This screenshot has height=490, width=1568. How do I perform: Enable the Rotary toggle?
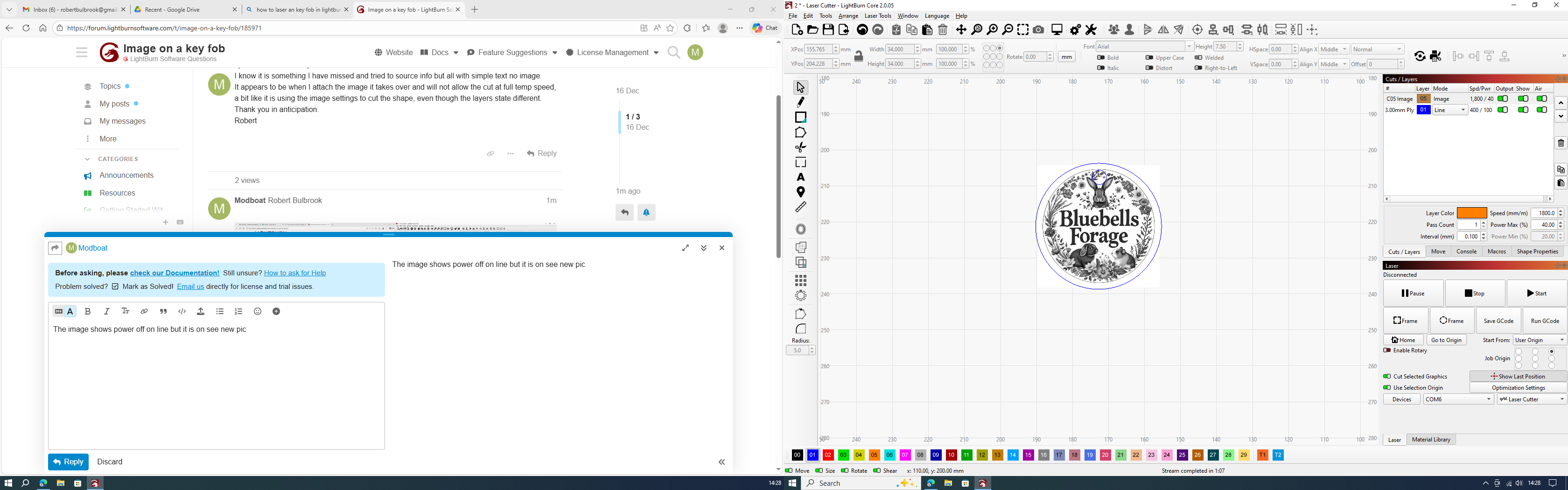pyautogui.click(x=1386, y=350)
